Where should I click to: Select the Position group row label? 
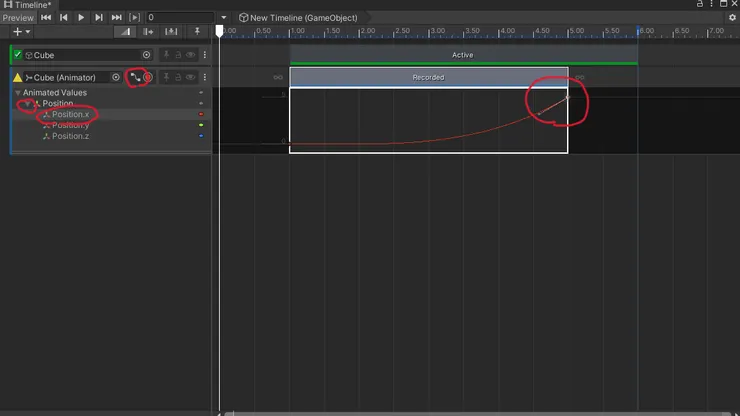[x=58, y=103]
